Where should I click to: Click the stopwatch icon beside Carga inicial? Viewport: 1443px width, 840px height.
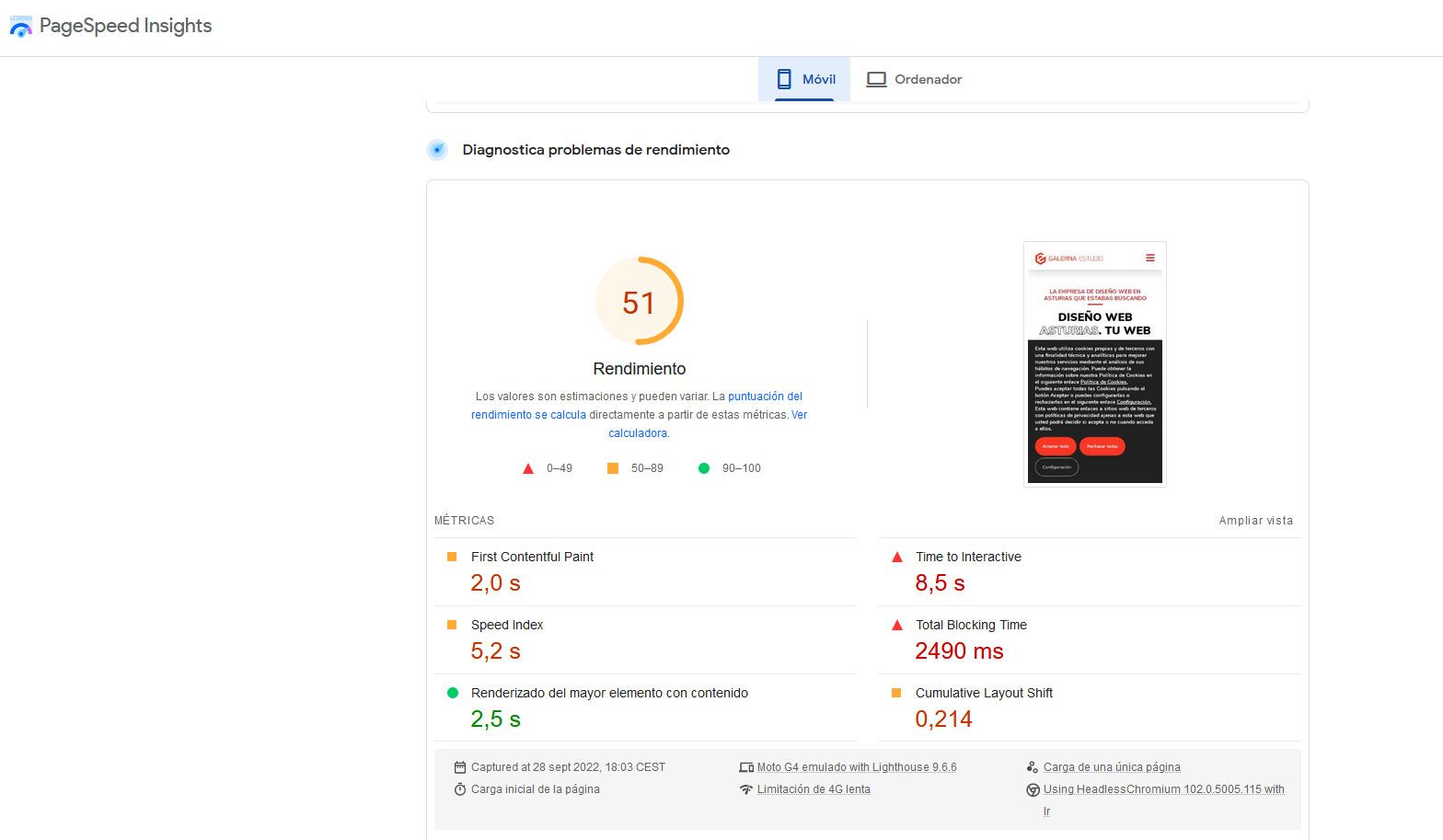pos(460,789)
